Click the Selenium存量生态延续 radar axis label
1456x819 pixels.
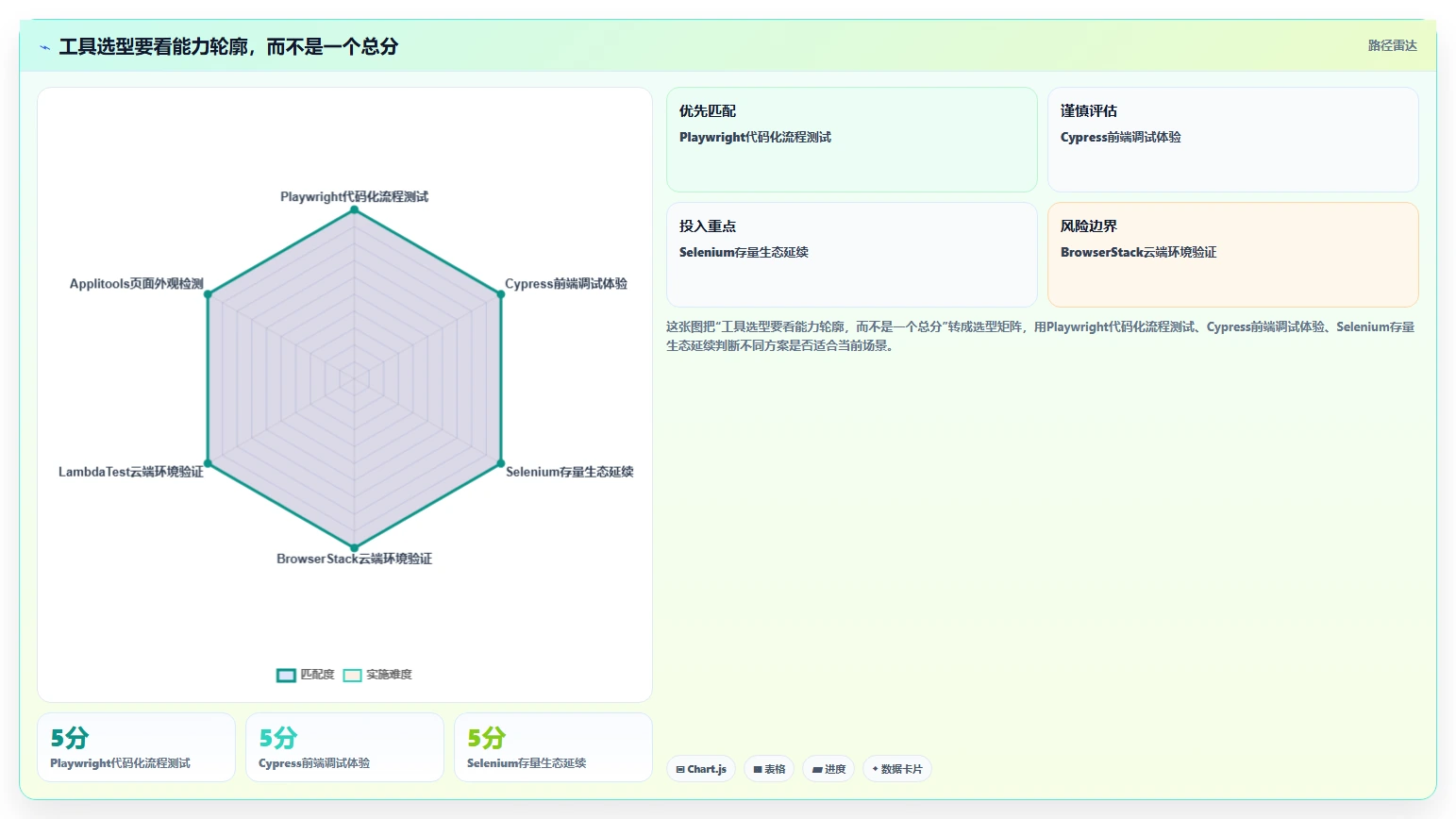pyautogui.click(x=570, y=472)
